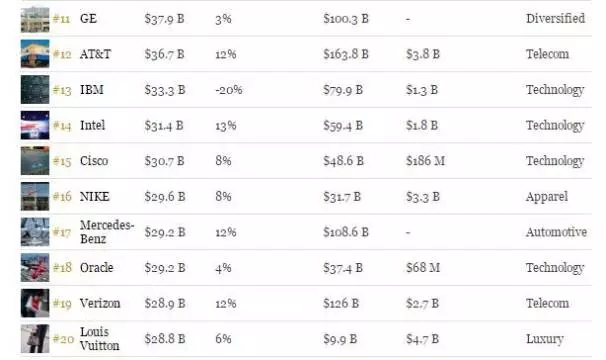Click the Cisco thumbnail image
The height and width of the screenshot is (360, 606).
click(35, 161)
